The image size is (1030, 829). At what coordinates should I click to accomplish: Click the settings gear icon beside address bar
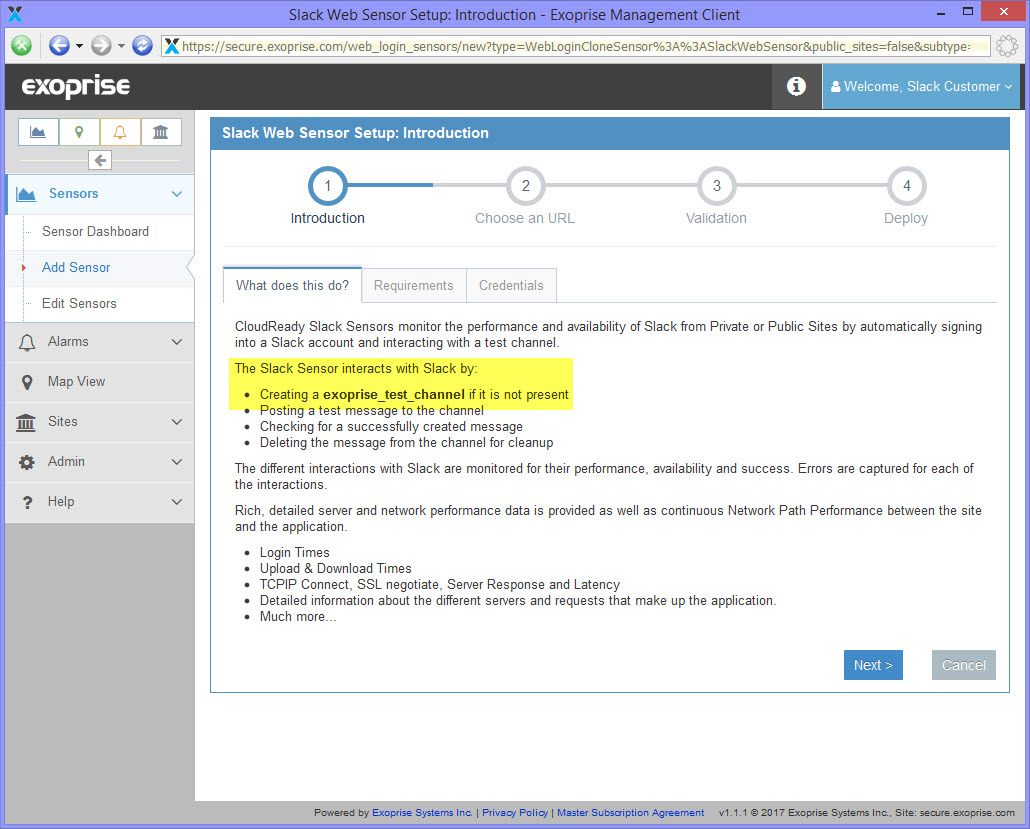coord(1006,46)
